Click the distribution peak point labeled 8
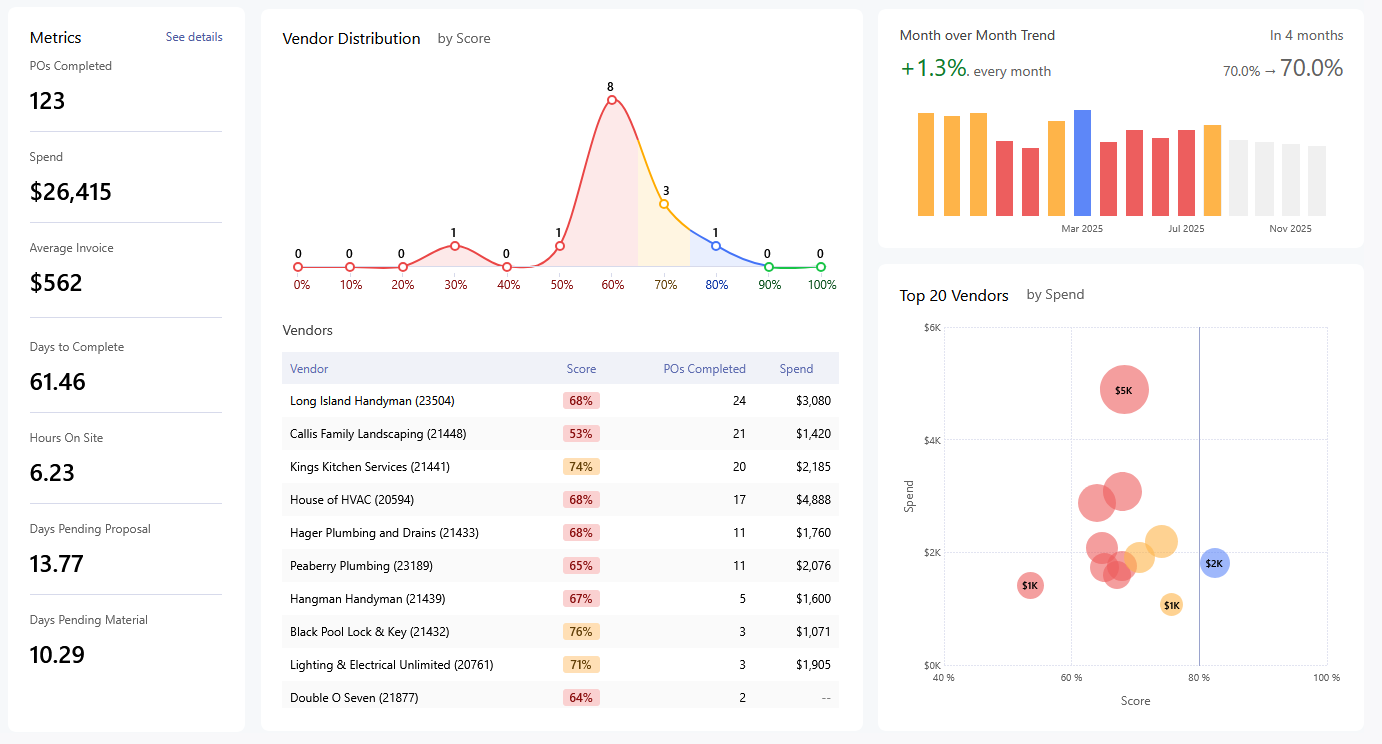Screen dimensions: 1382x744 [610, 99]
